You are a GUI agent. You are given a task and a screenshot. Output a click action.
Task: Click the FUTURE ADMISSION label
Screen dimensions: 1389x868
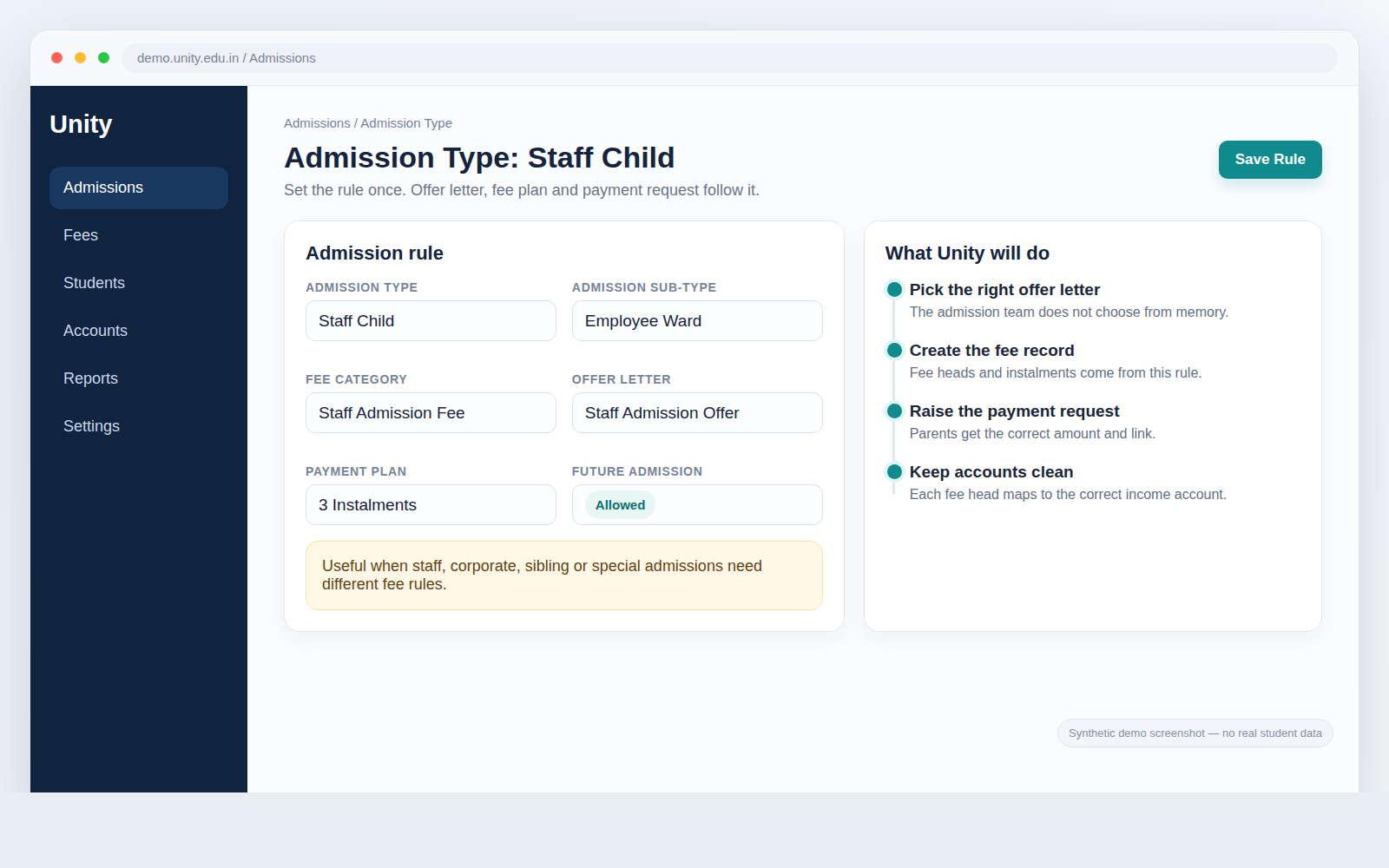637,471
